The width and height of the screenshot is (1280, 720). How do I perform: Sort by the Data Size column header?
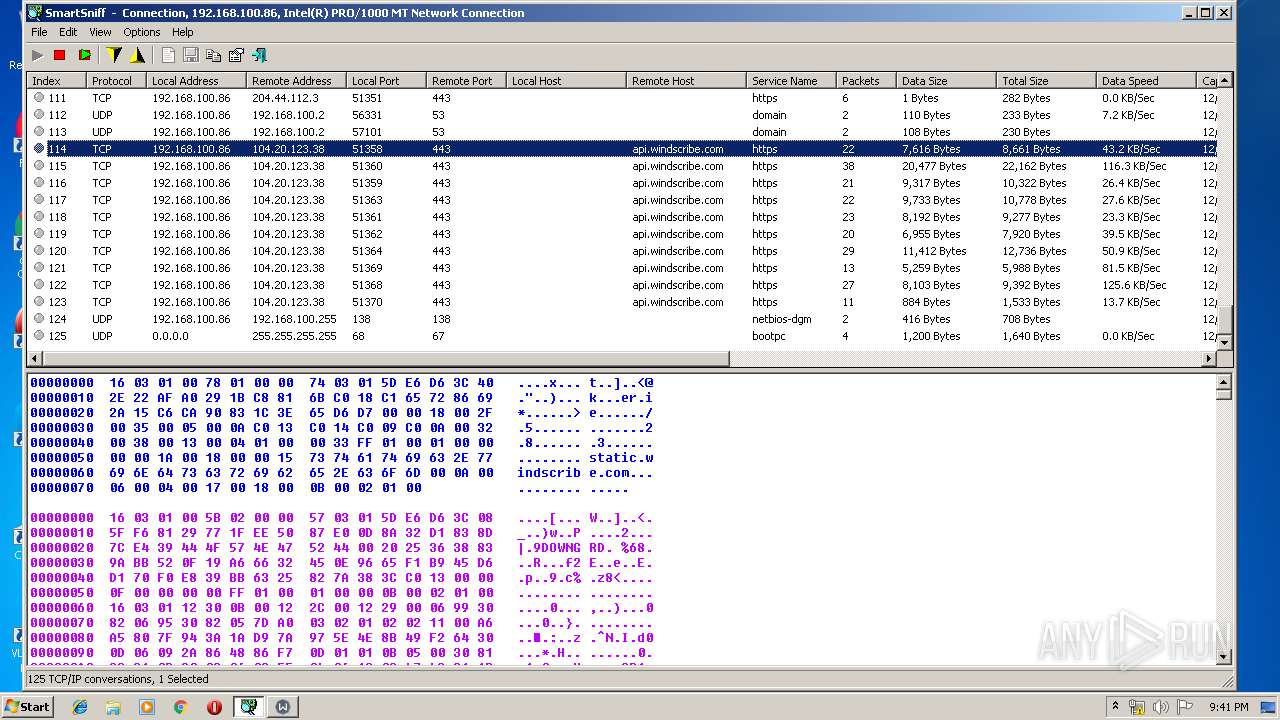(946, 81)
